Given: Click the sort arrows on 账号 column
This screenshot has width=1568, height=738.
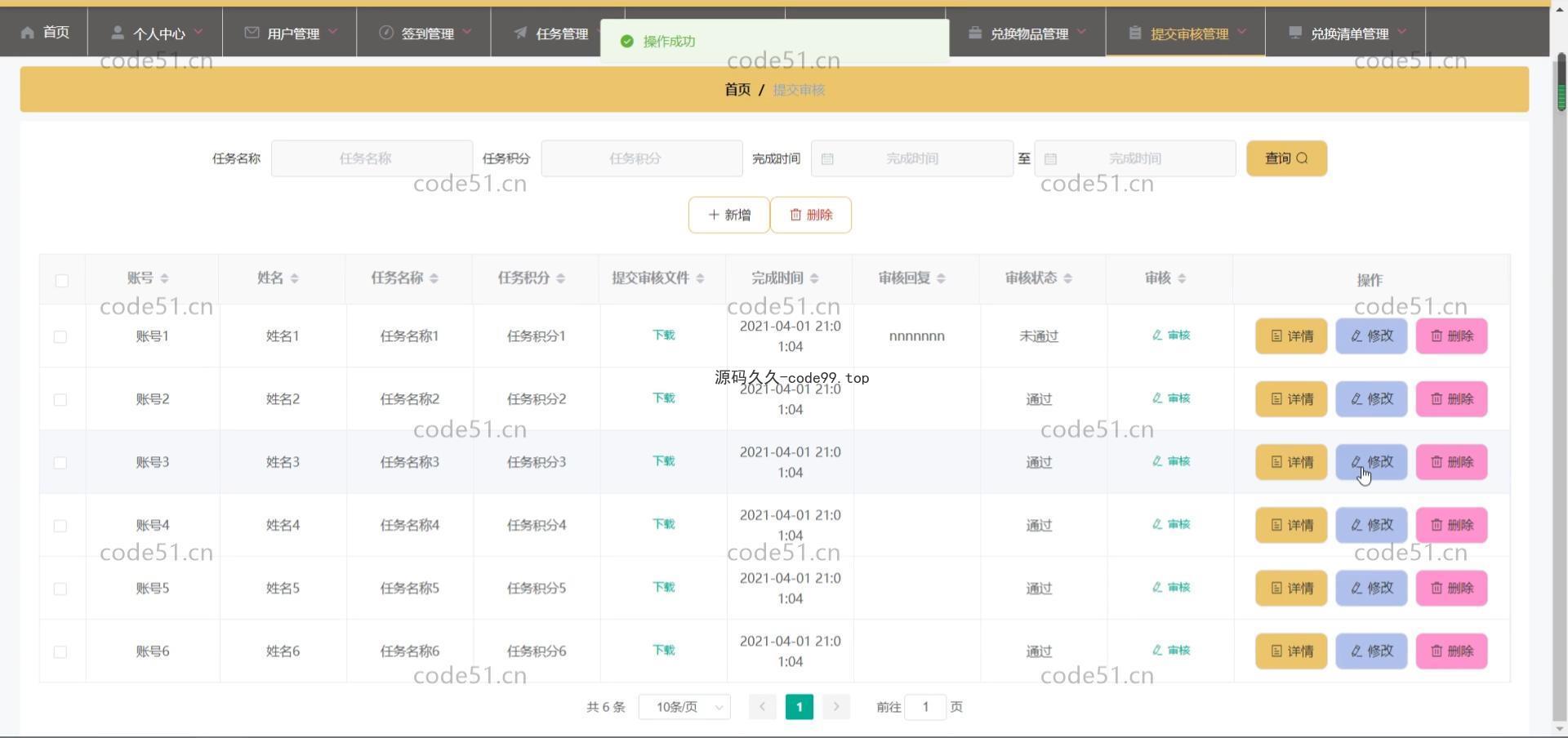Looking at the screenshot, I should pyautogui.click(x=164, y=278).
